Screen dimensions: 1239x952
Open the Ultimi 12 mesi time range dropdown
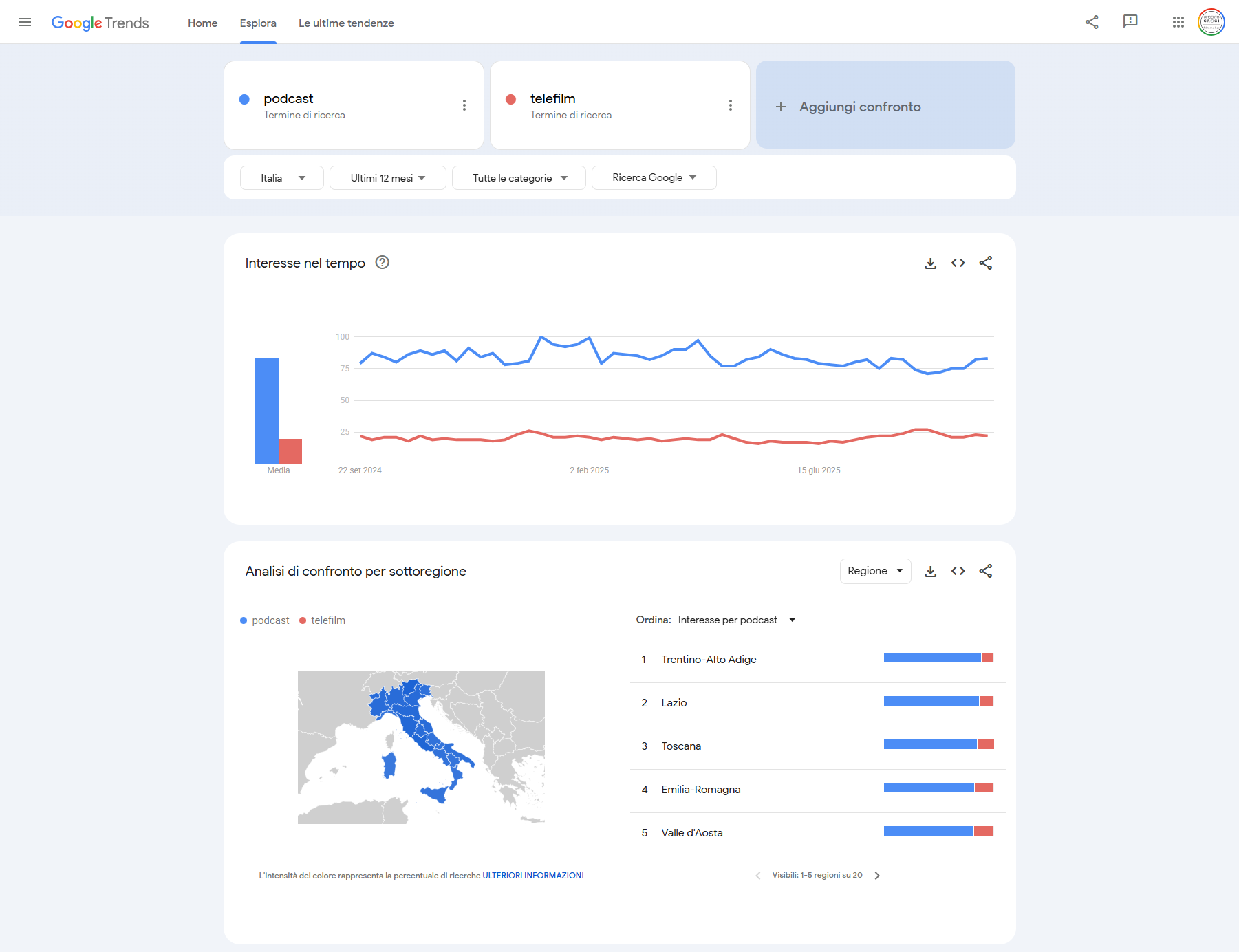pos(387,177)
